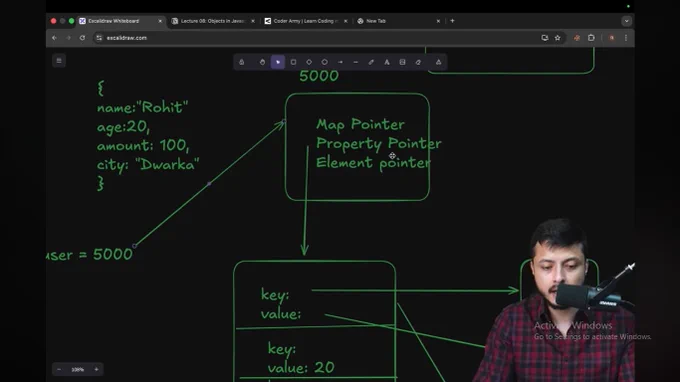Select the Line tool
The width and height of the screenshot is (680, 382).
pyautogui.click(x=356, y=62)
